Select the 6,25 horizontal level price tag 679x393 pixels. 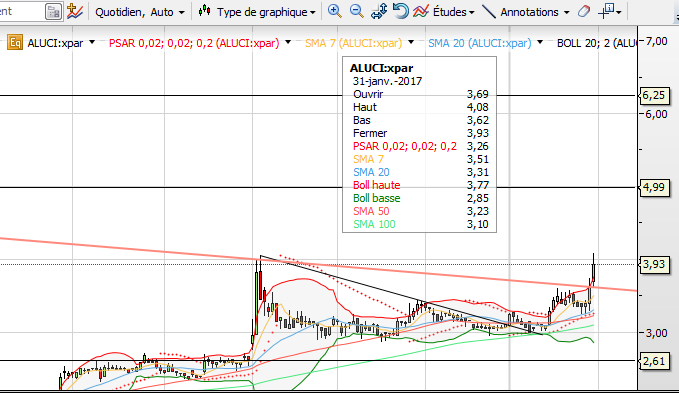click(x=653, y=95)
